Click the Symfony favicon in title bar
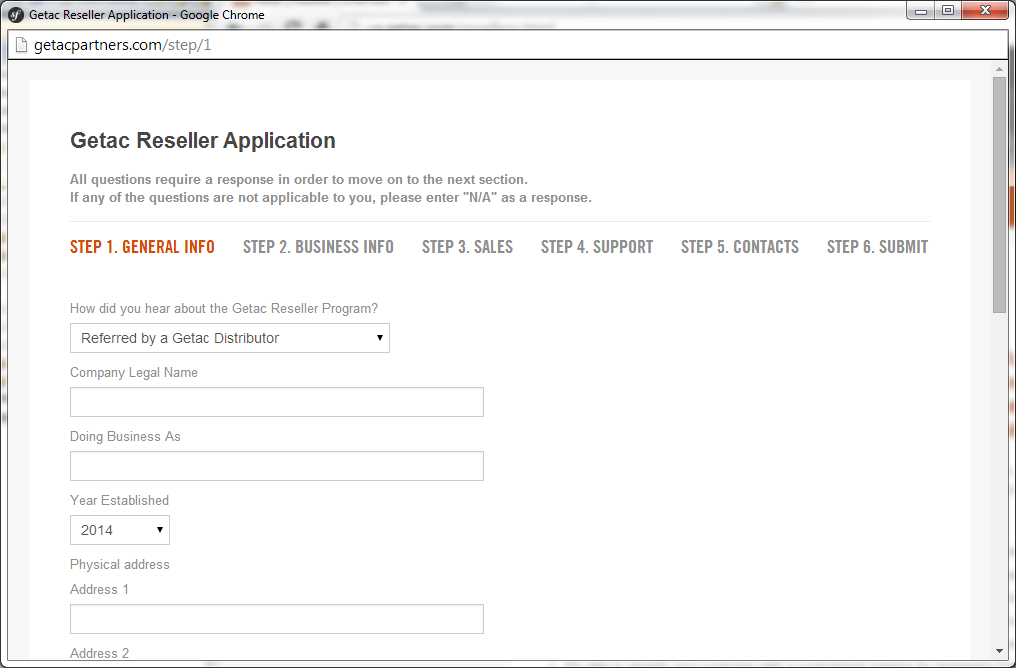Image resolution: width=1016 pixels, height=668 pixels. click(x=16, y=14)
